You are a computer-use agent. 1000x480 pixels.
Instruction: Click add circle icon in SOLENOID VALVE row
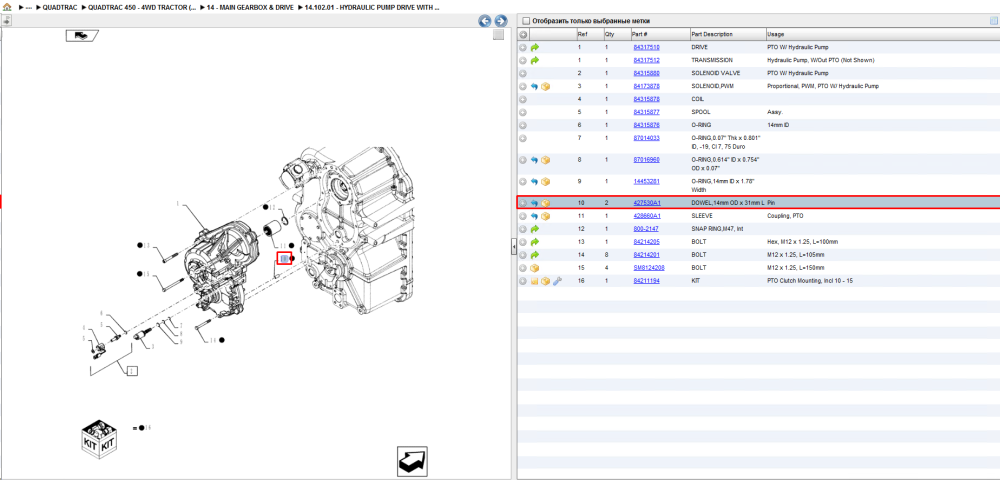[x=523, y=73]
